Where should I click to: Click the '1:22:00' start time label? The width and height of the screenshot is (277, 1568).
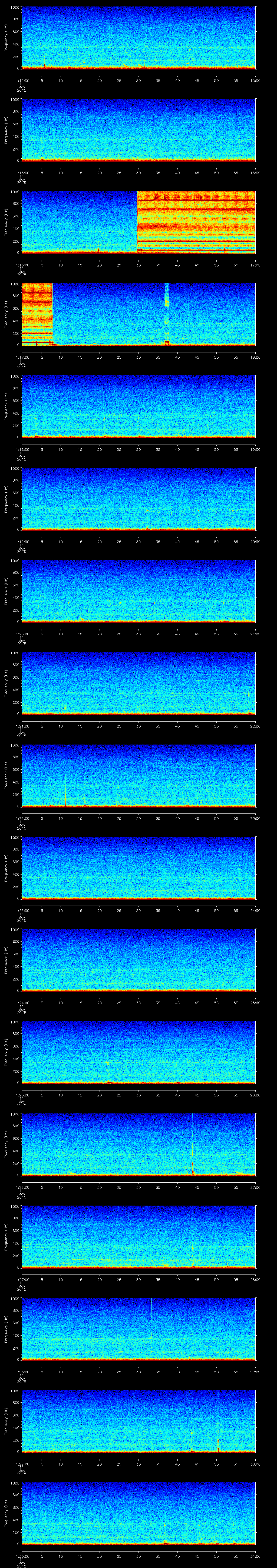[22, 818]
